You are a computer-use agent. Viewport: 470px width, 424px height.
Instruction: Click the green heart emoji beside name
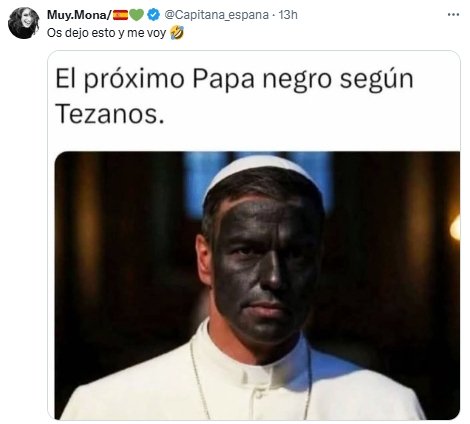(x=137, y=15)
